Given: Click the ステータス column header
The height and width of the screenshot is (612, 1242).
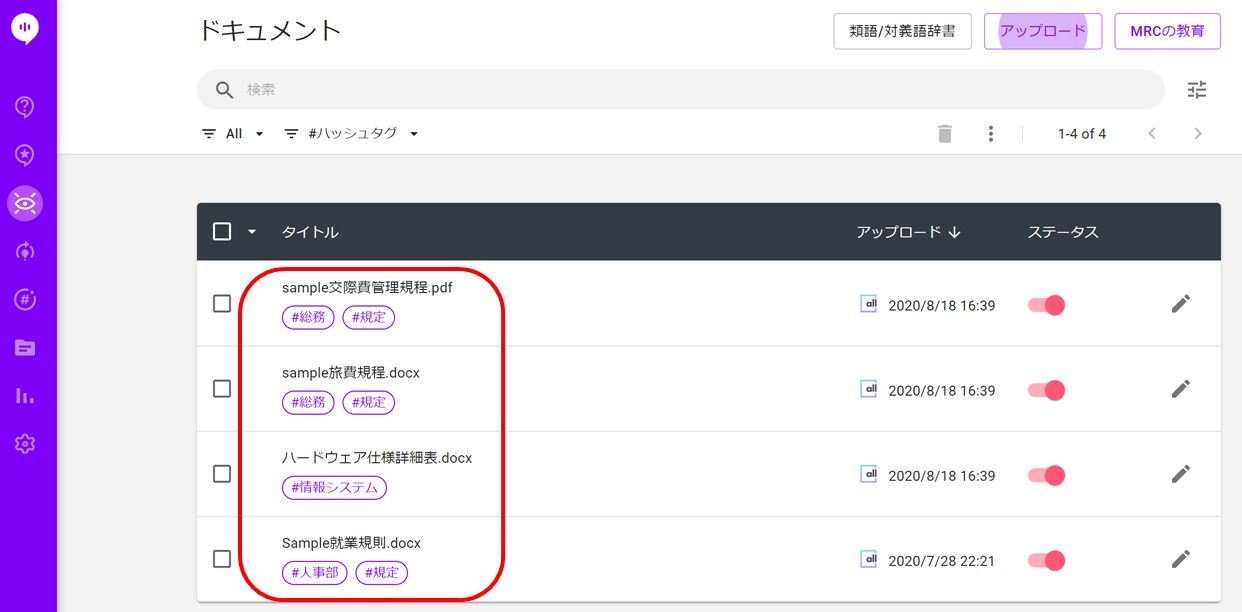Looking at the screenshot, I should click(1063, 232).
